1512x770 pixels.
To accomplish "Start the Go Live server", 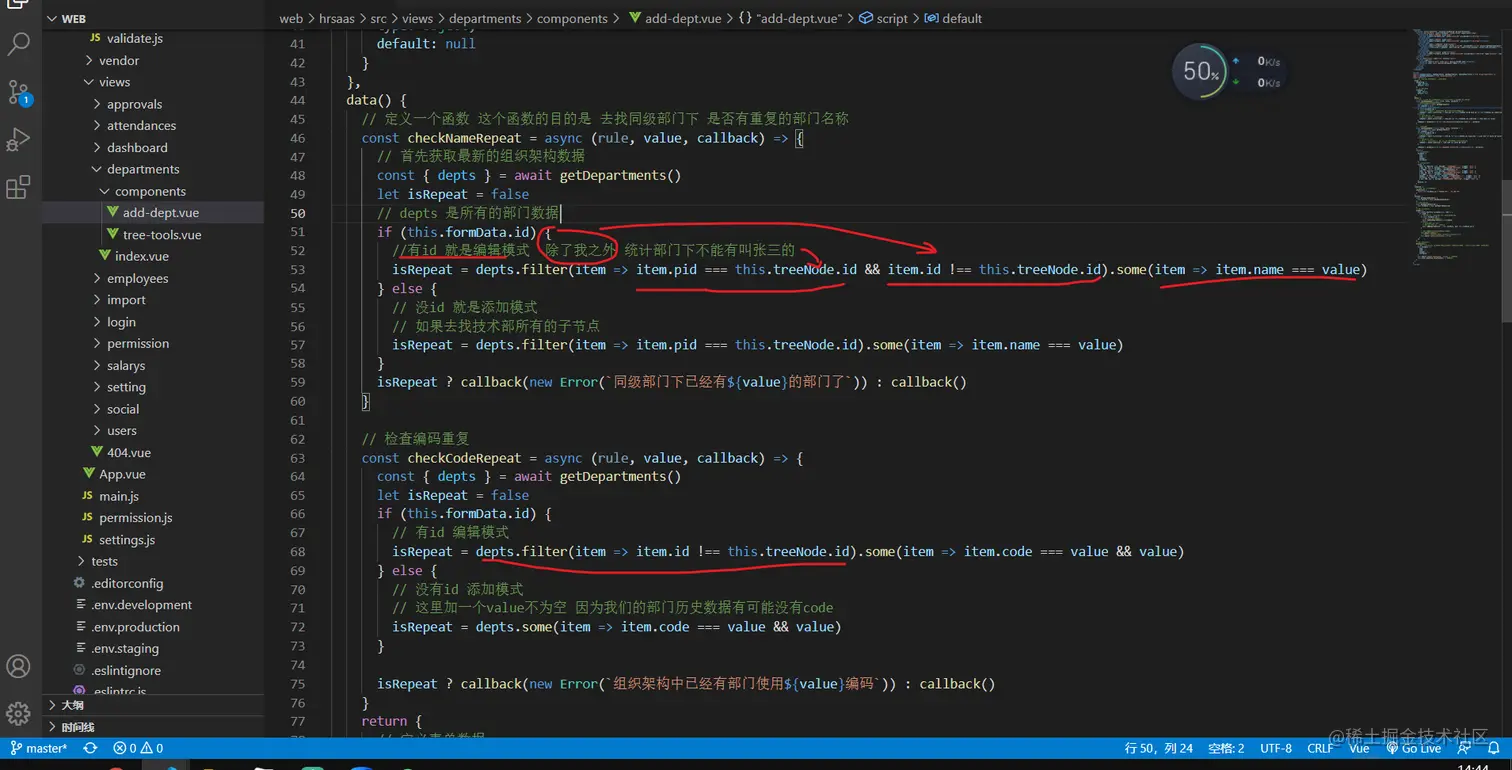I will (x=1414, y=748).
